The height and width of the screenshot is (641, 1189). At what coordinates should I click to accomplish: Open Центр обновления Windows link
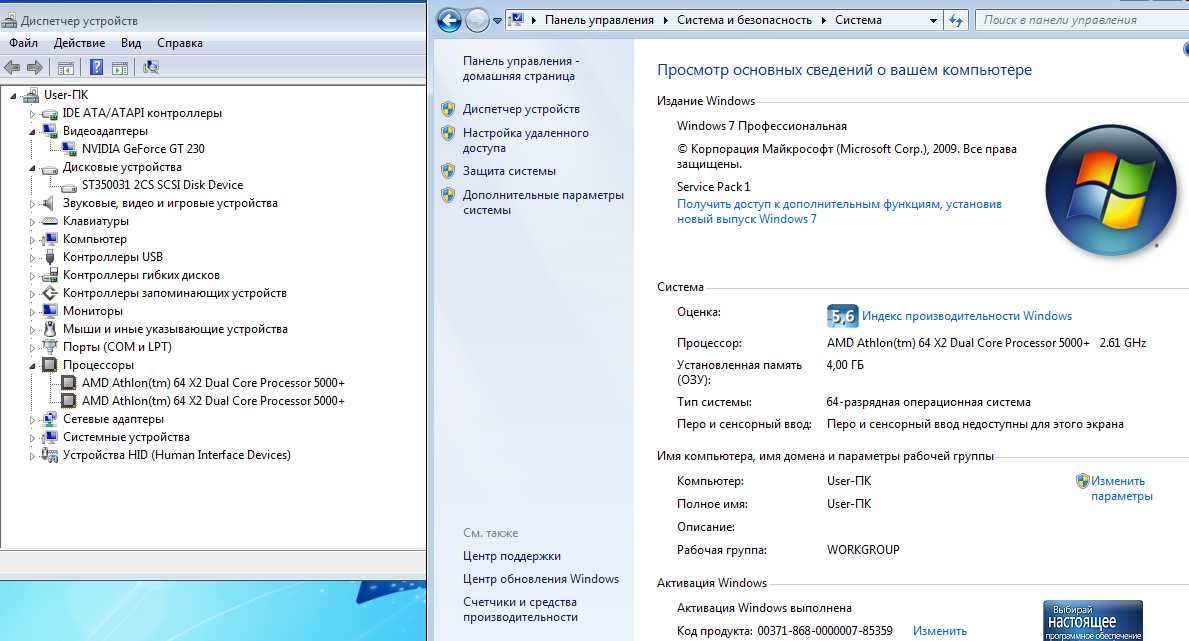(541, 579)
